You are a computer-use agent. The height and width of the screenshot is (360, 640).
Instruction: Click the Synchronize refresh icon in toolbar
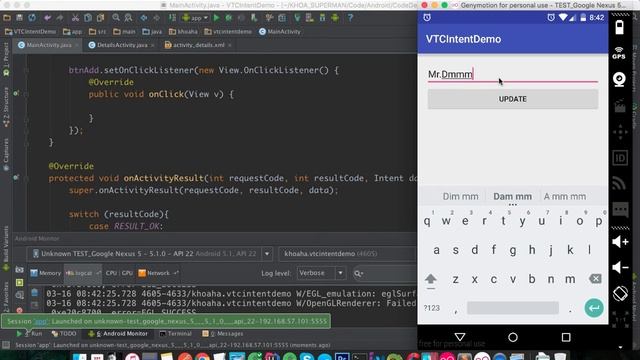(32, 18)
